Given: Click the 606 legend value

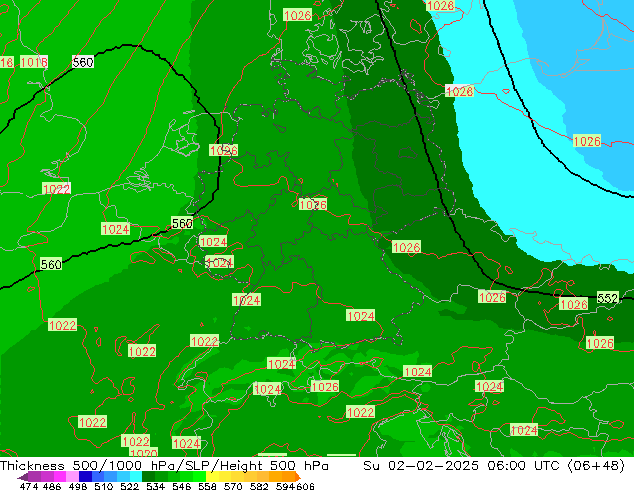Looking at the screenshot, I should (x=305, y=486).
